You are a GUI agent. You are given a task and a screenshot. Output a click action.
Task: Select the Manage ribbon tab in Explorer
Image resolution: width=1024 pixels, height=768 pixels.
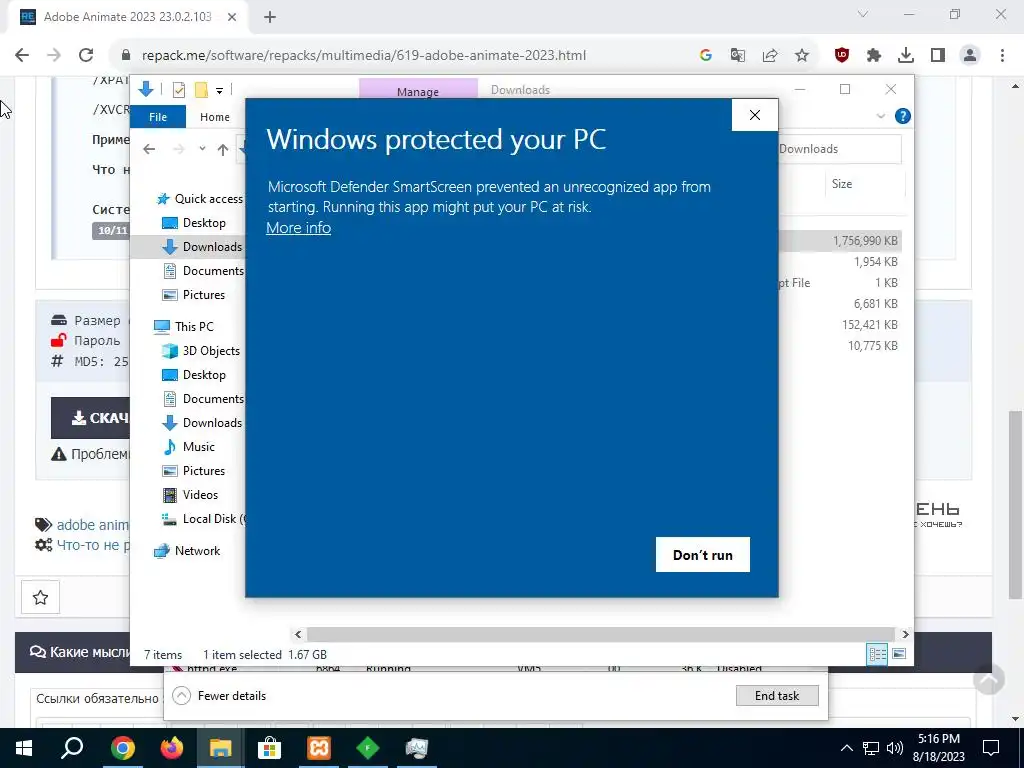pyautogui.click(x=418, y=92)
